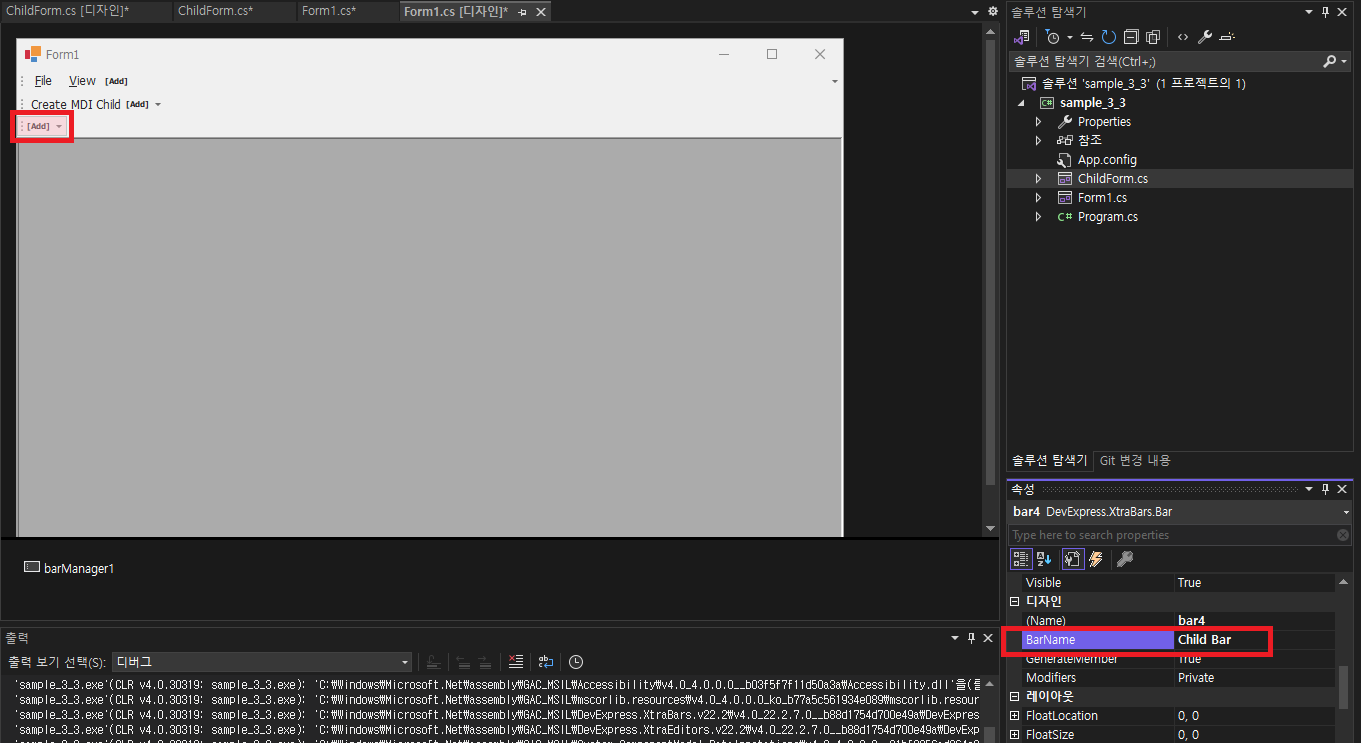
Task: Expand the Form1.cs node in tree
Action: (1038, 197)
